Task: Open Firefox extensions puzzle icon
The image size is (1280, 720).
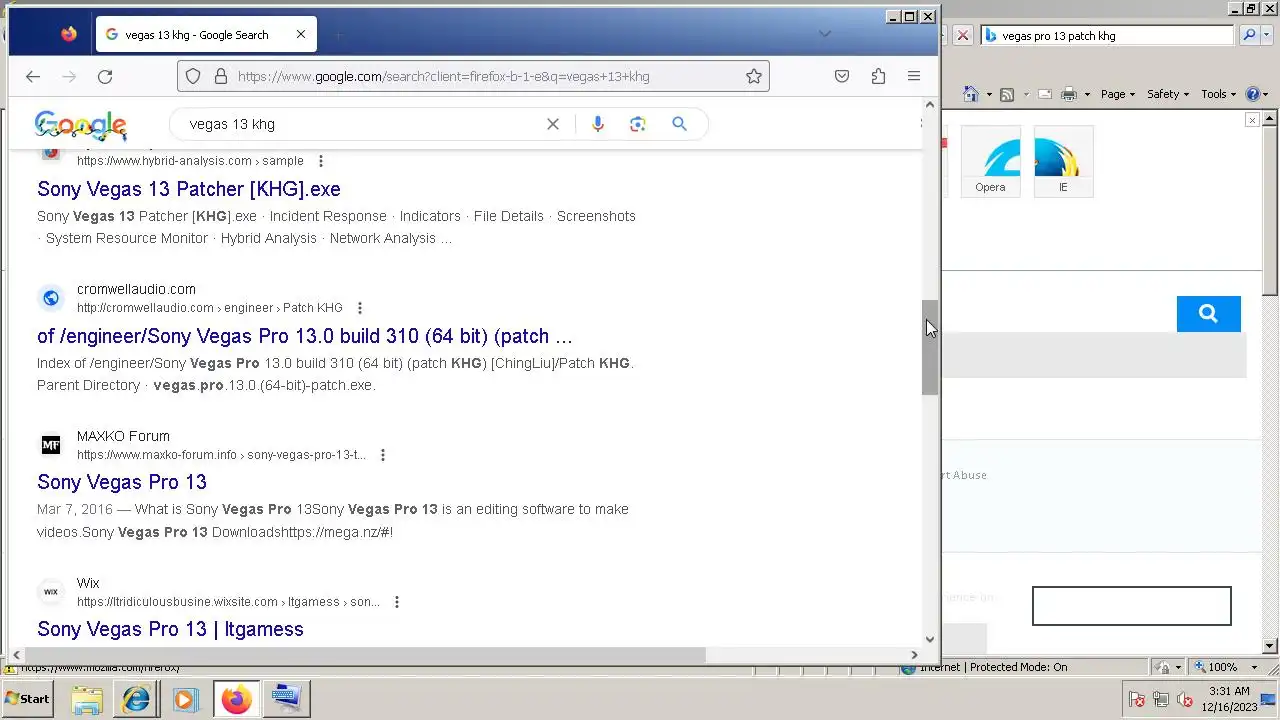Action: click(x=878, y=76)
